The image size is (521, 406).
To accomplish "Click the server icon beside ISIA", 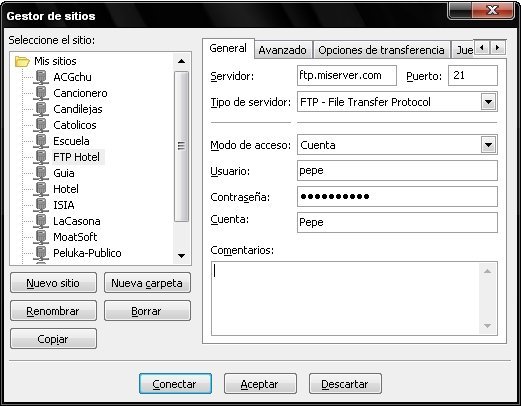I will pyautogui.click(x=41, y=205).
